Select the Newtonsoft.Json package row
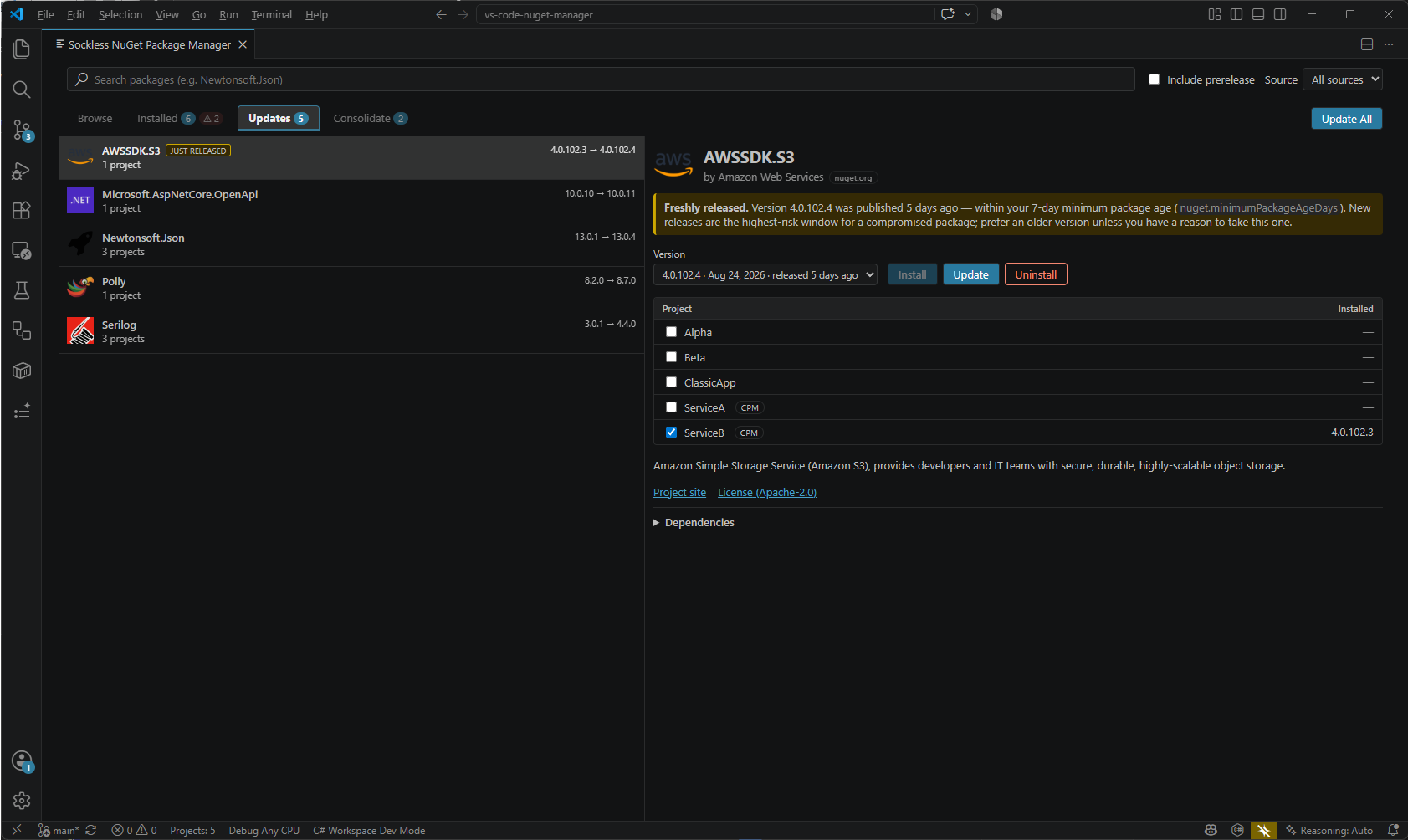The width and height of the screenshot is (1408, 840). point(351,244)
